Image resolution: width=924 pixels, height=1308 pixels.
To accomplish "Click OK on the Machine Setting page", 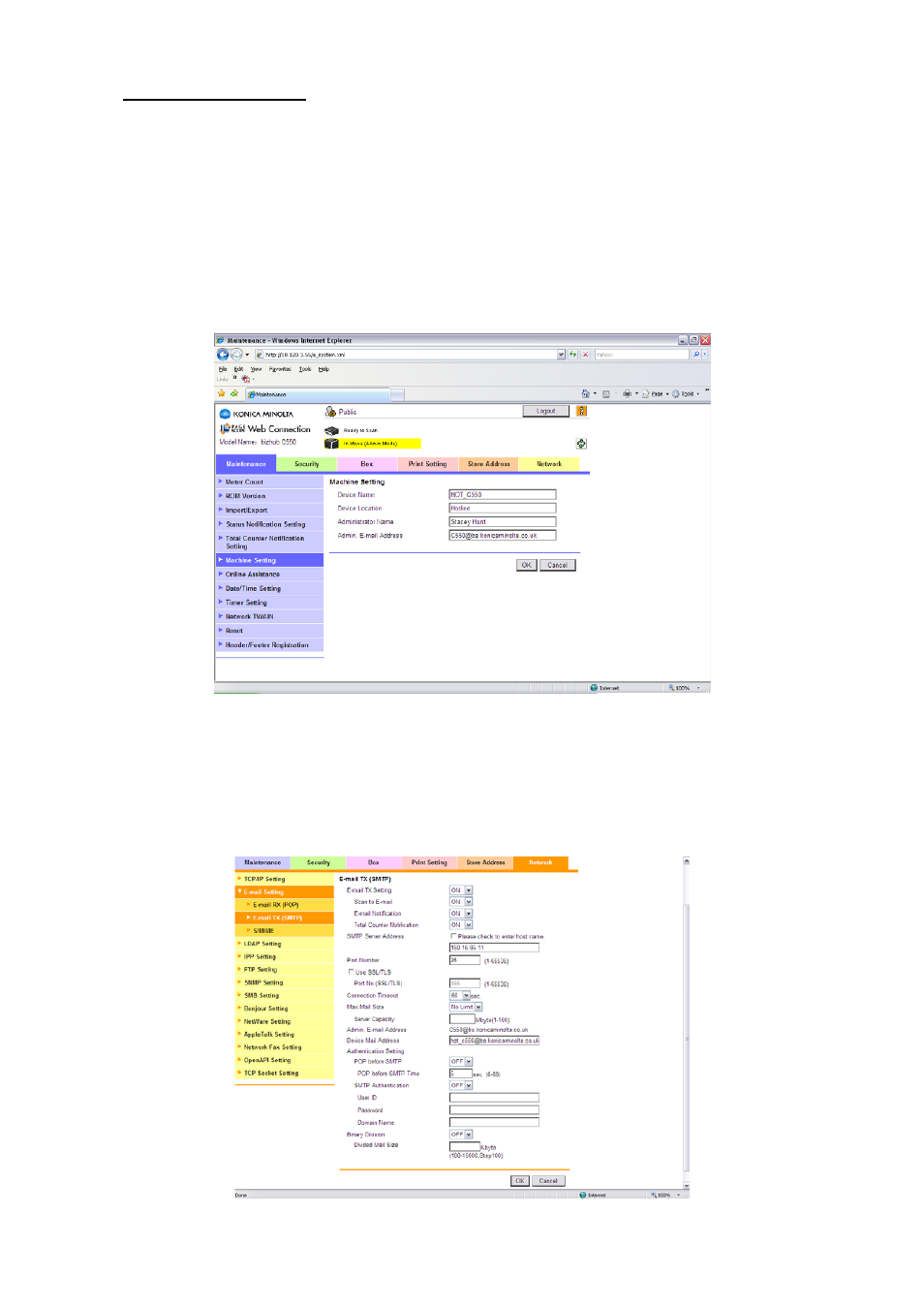I will [527, 565].
